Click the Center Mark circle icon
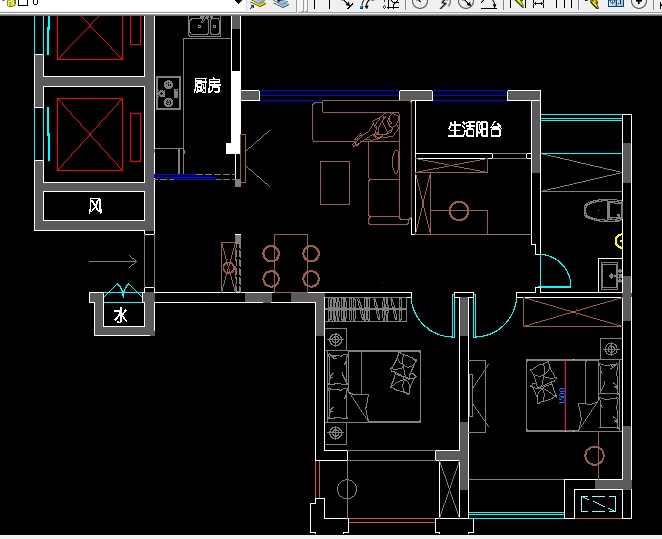Viewport: 662px width, 539px height. pyautogui.click(x=639, y=3)
